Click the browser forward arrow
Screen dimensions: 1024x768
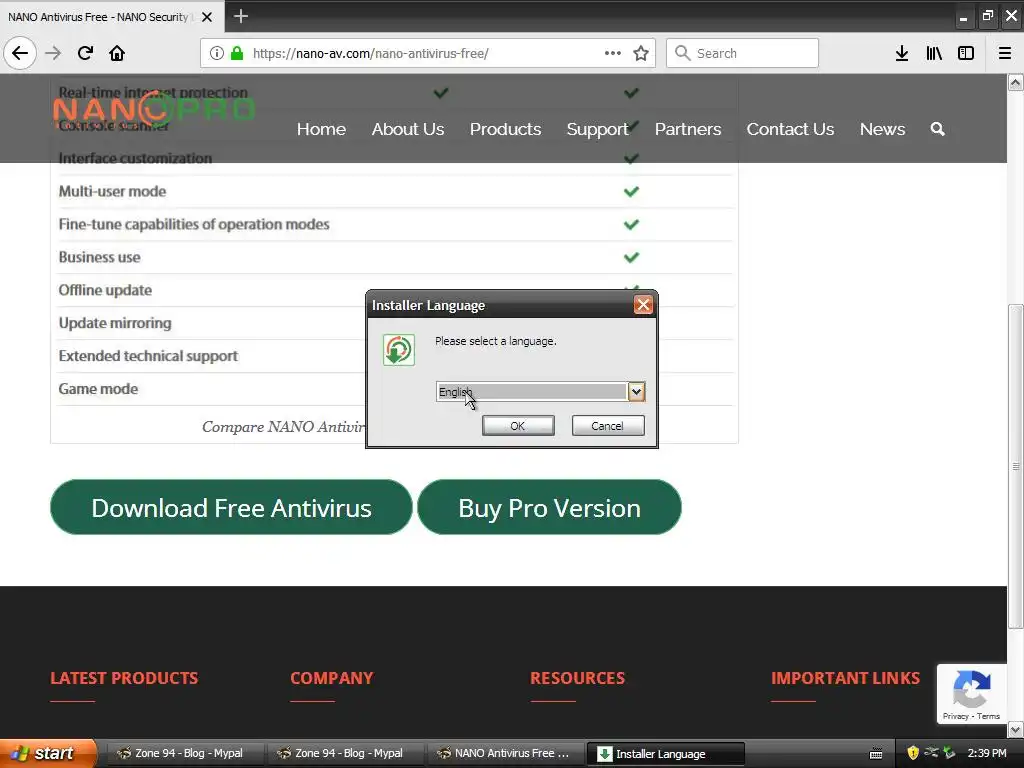pos(53,53)
